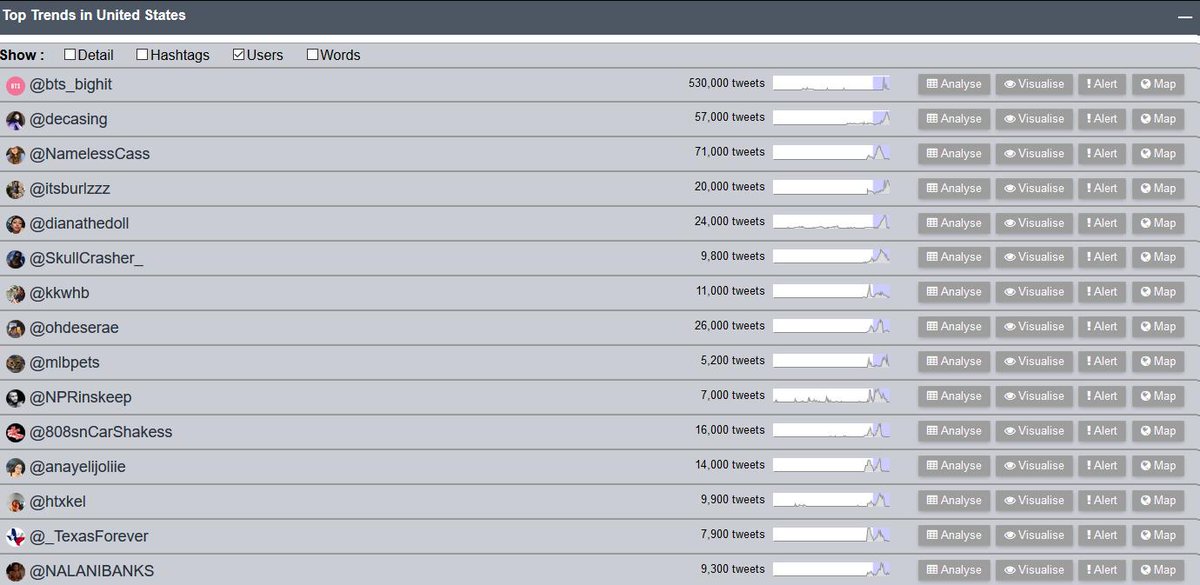This screenshot has height=585, width=1200.
Task: Open the Analyse view for @bts_bighit
Action: 953,84
